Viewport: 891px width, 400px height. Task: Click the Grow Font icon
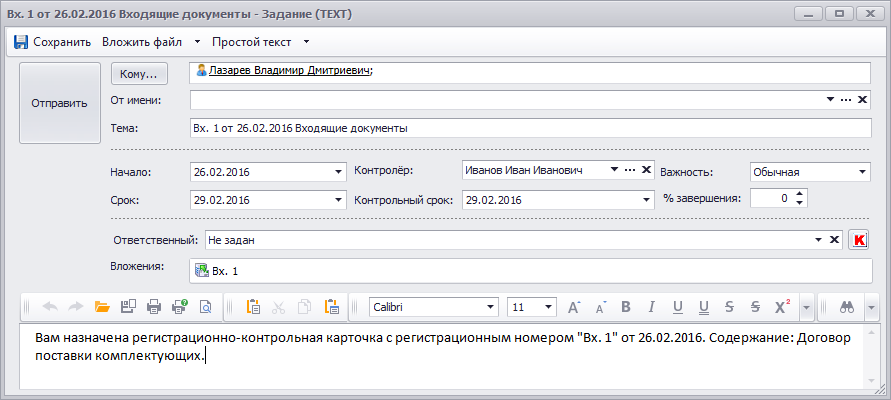pos(574,307)
